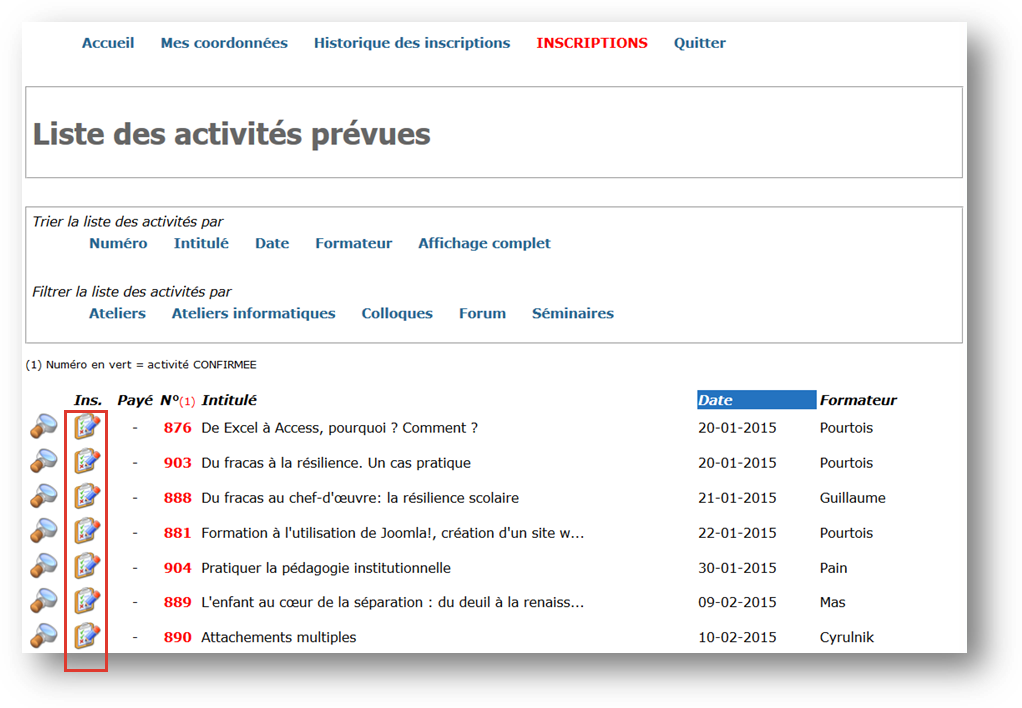Click the Ins. column header
The height and width of the screenshot is (708, 1022).
click(x=88, y=400)
